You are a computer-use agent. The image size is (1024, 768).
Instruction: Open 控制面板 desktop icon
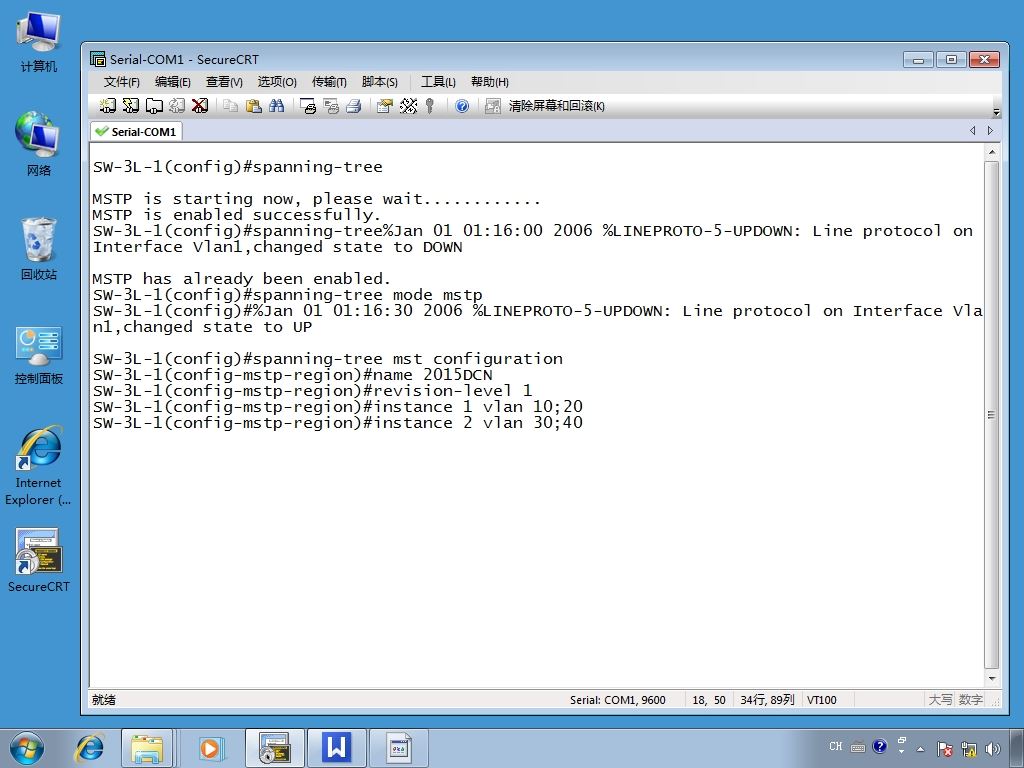(39, 354)
